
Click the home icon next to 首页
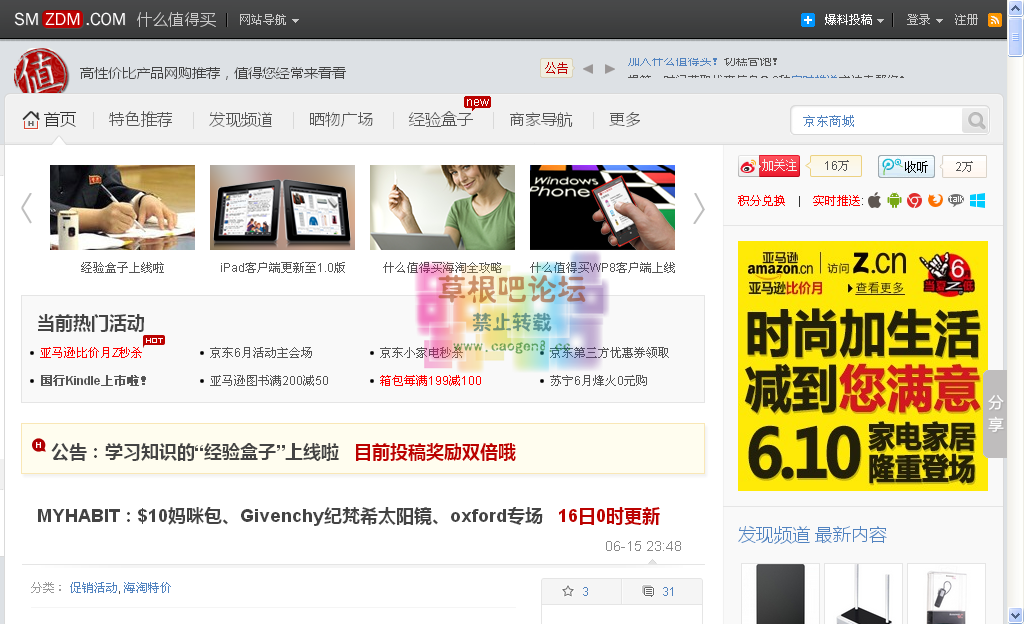pyautogui.click(x=29, y=119)
